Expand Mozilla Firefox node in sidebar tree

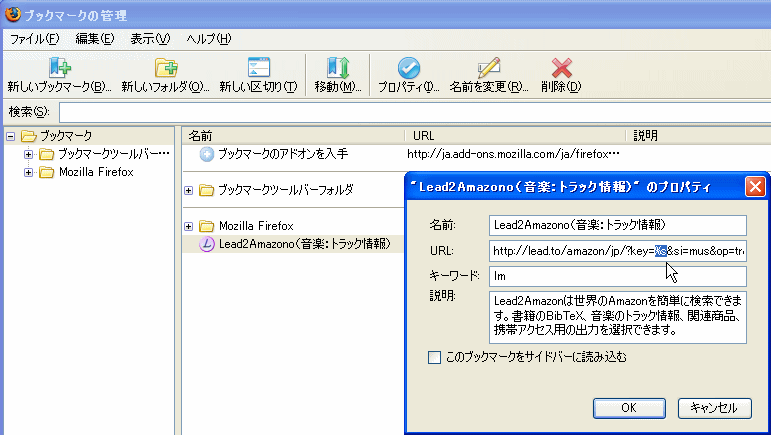point(29,173)
